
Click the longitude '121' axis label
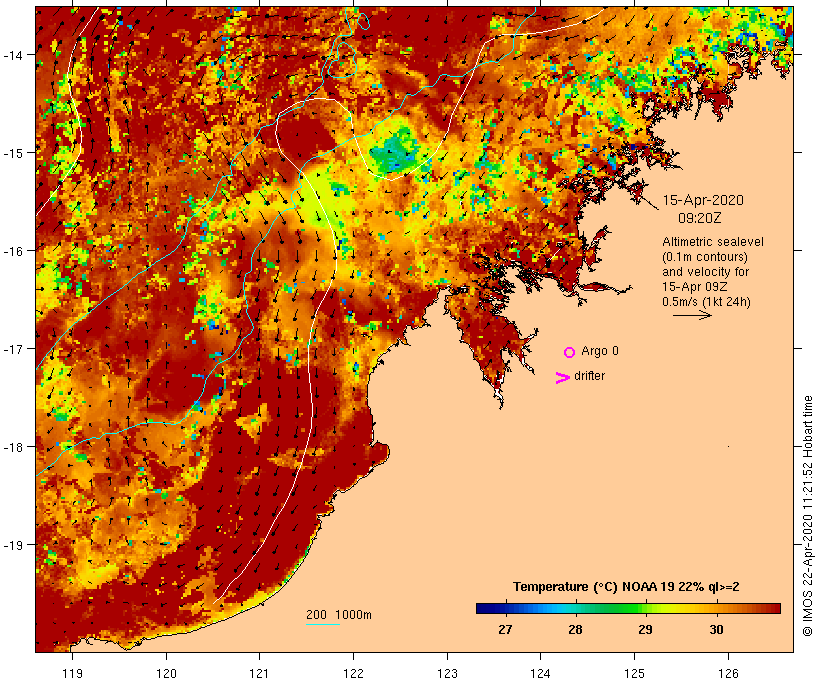click(259, 673)
